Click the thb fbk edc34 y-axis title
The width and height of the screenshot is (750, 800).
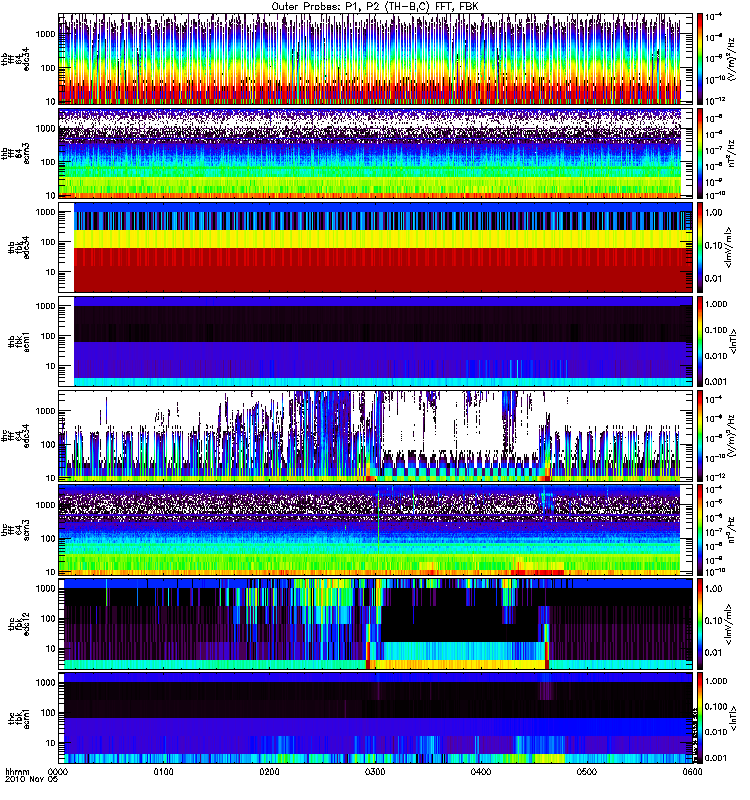click(19, 247)
